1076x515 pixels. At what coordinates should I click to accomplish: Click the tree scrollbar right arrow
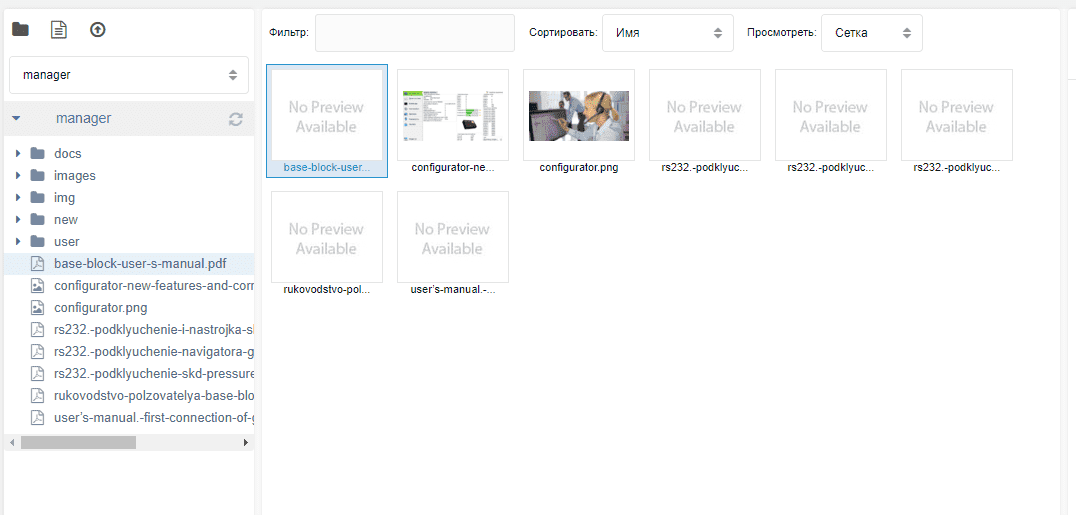point(246,443)
